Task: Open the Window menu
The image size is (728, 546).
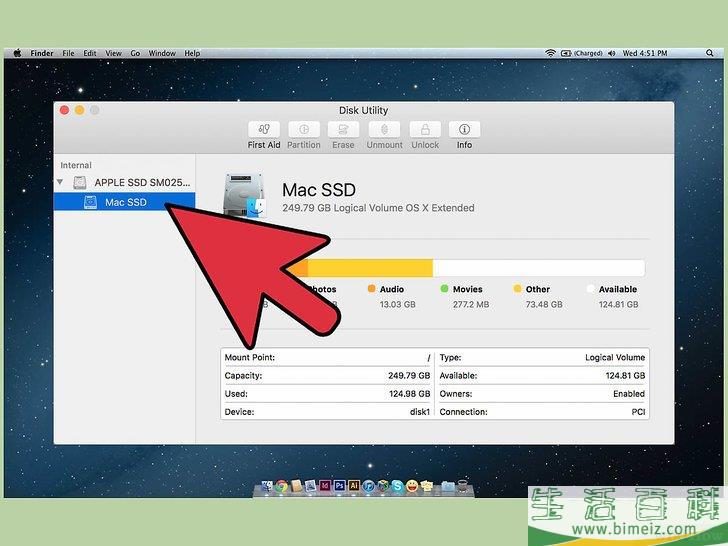Action: tap(162, 53)
